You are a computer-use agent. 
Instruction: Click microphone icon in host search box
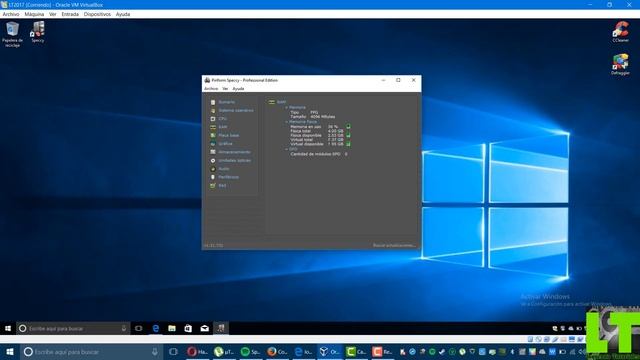pyautogui.click(x=155, y=352)
